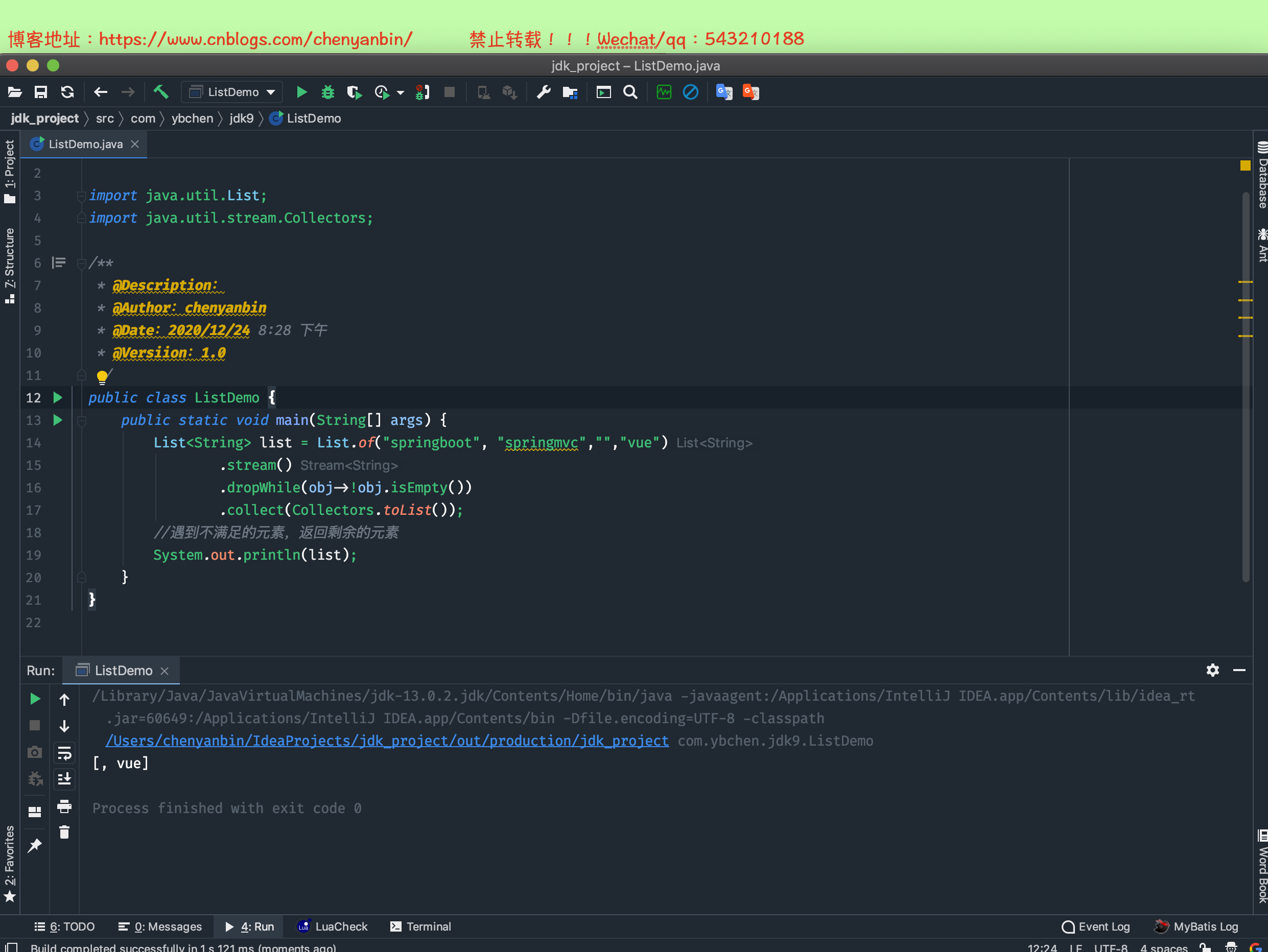Click the Save All disk icon

tap(41, 92)
